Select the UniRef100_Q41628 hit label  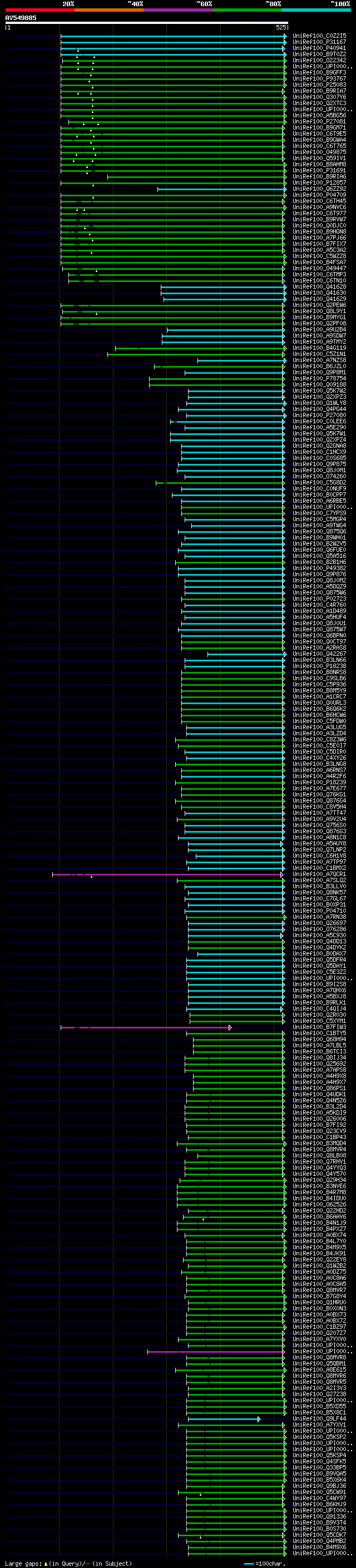pyautogui.click(x=319, y=286)
